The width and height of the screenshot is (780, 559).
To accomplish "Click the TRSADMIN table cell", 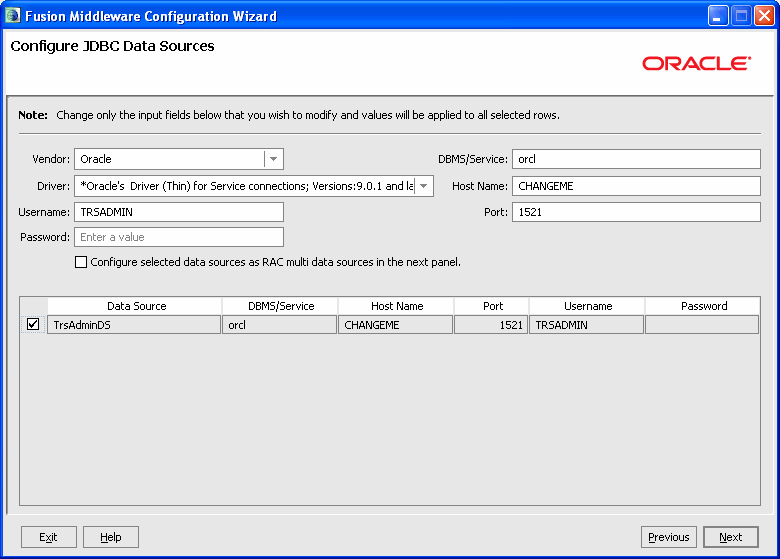I will [586, 325].
